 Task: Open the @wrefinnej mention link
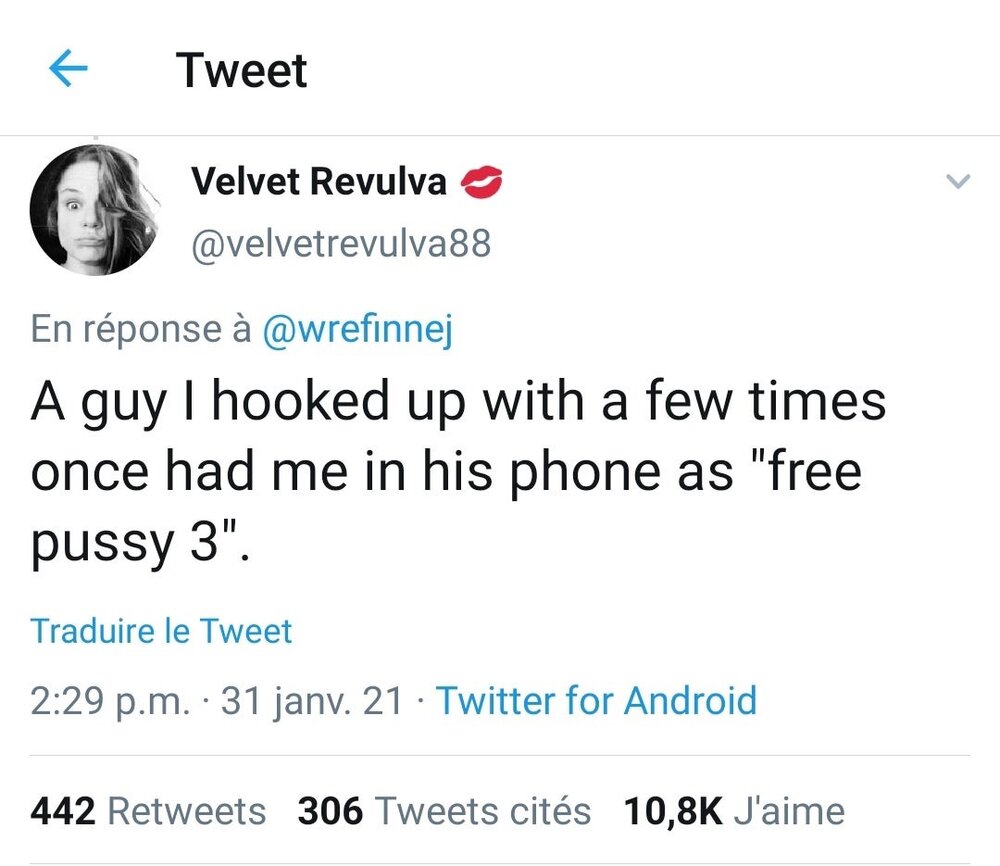click(x=357, y=330)
